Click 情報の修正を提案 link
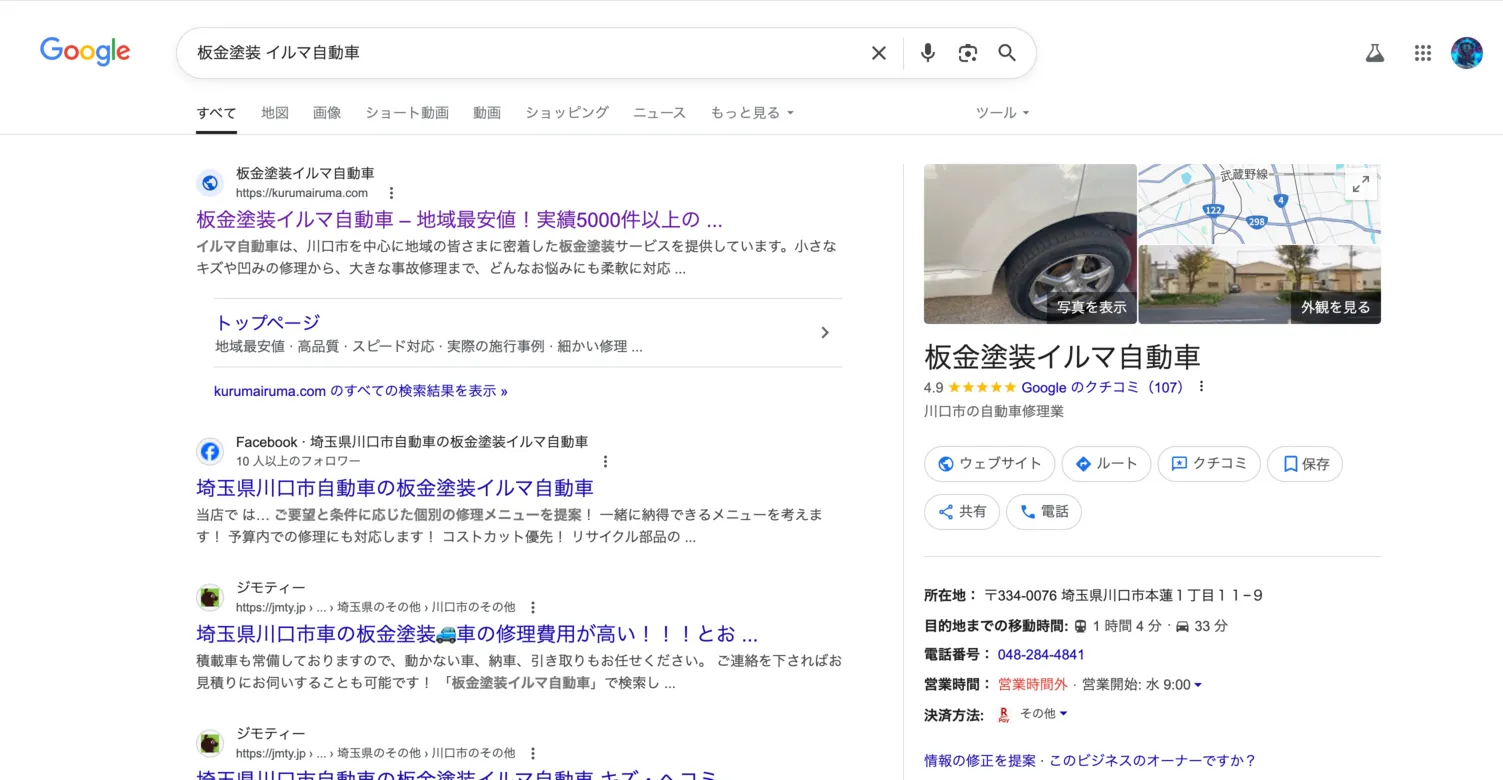 click(980, 761)
